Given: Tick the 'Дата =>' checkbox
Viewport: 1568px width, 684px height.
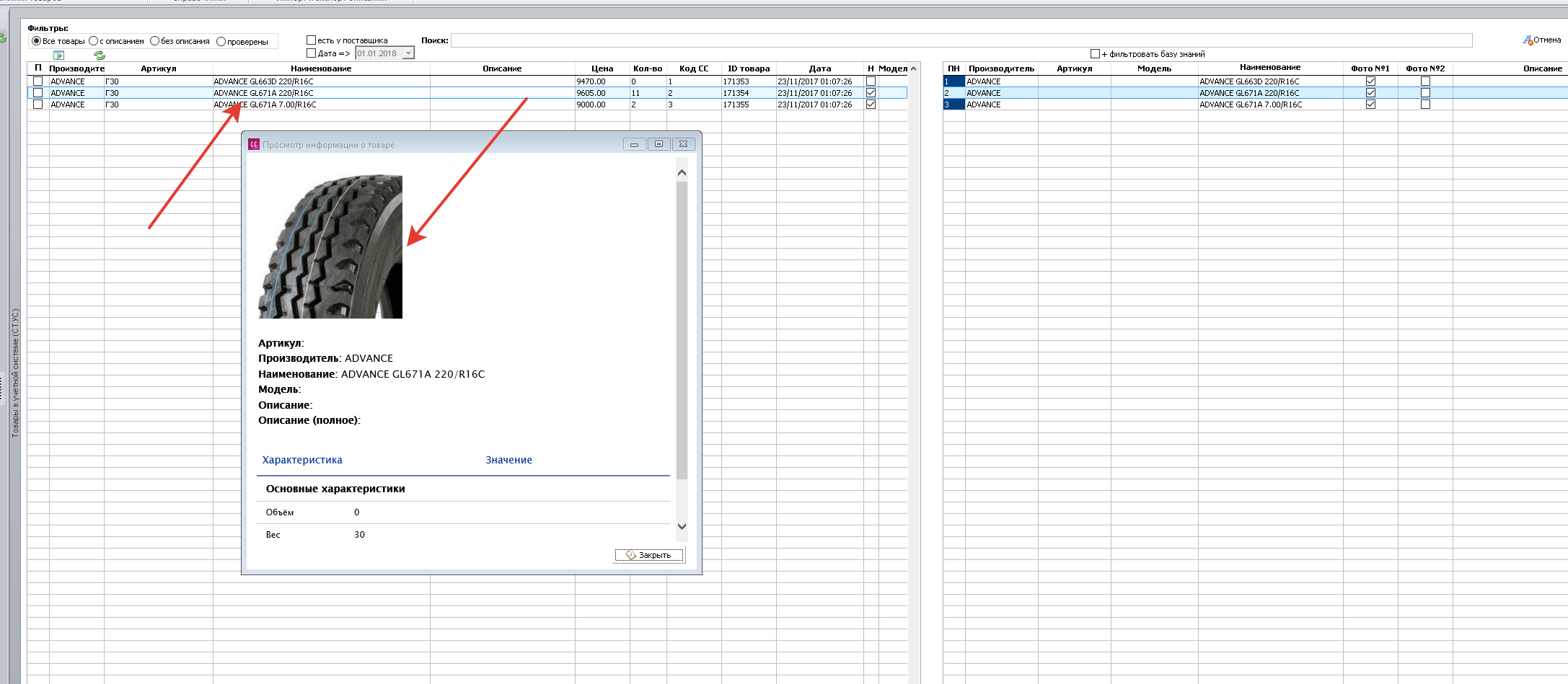Looking at the screenshot, I should (x=312, y=53).
